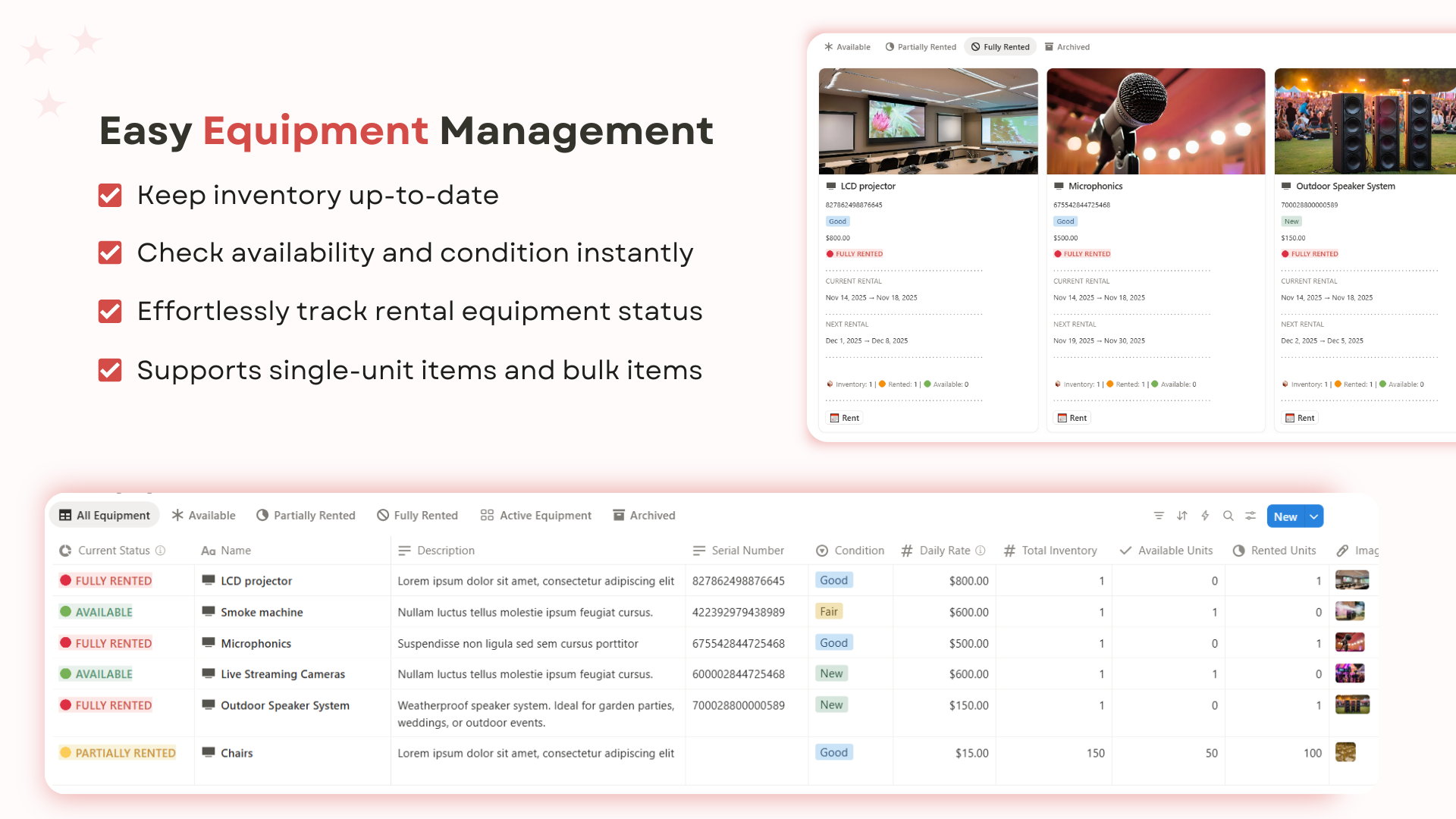Viewport: 1456px width, 819px height.
Task: Click the lightning bolt automation icon
Action: pos(1205,515)
